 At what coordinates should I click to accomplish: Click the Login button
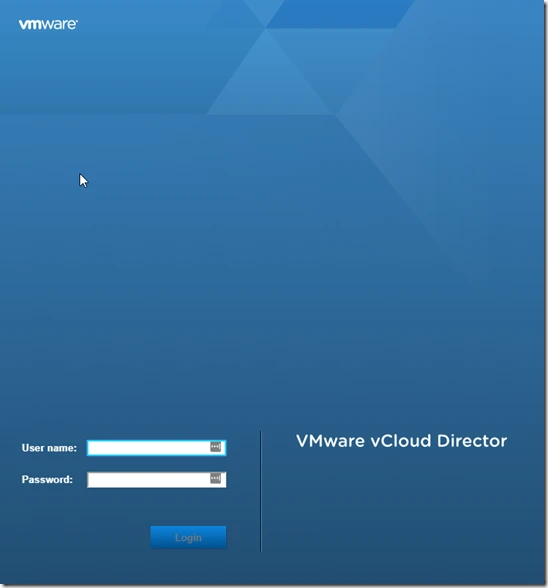click(188, 537)
